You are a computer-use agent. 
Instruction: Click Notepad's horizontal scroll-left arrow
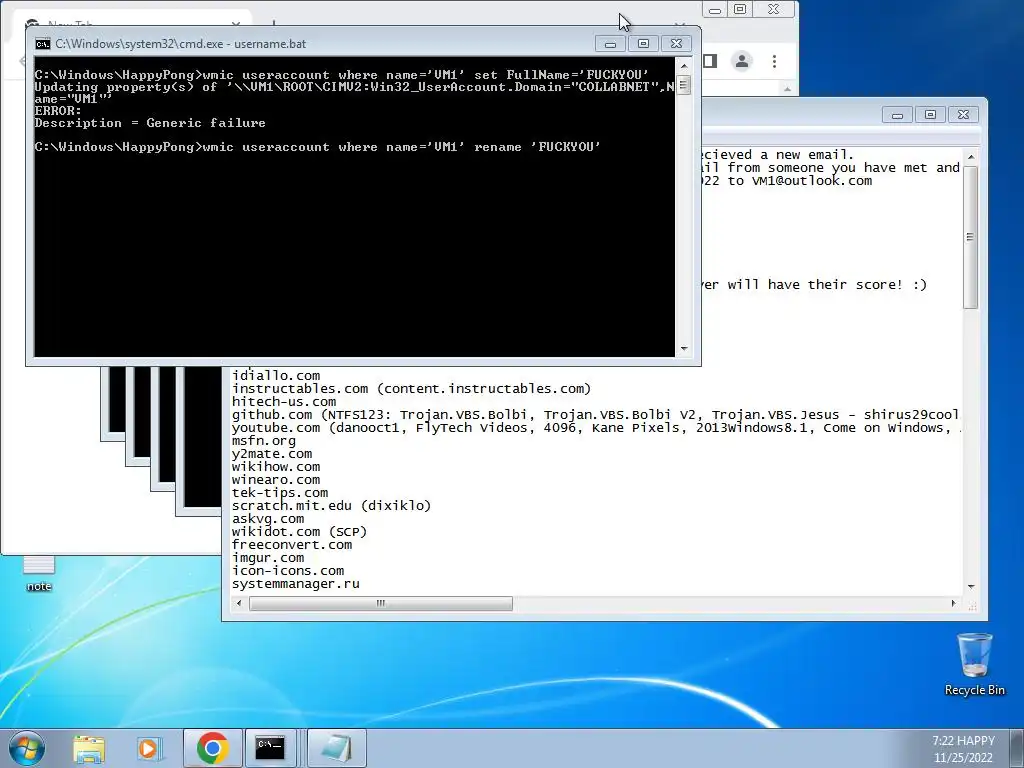(x=239, y=603)
